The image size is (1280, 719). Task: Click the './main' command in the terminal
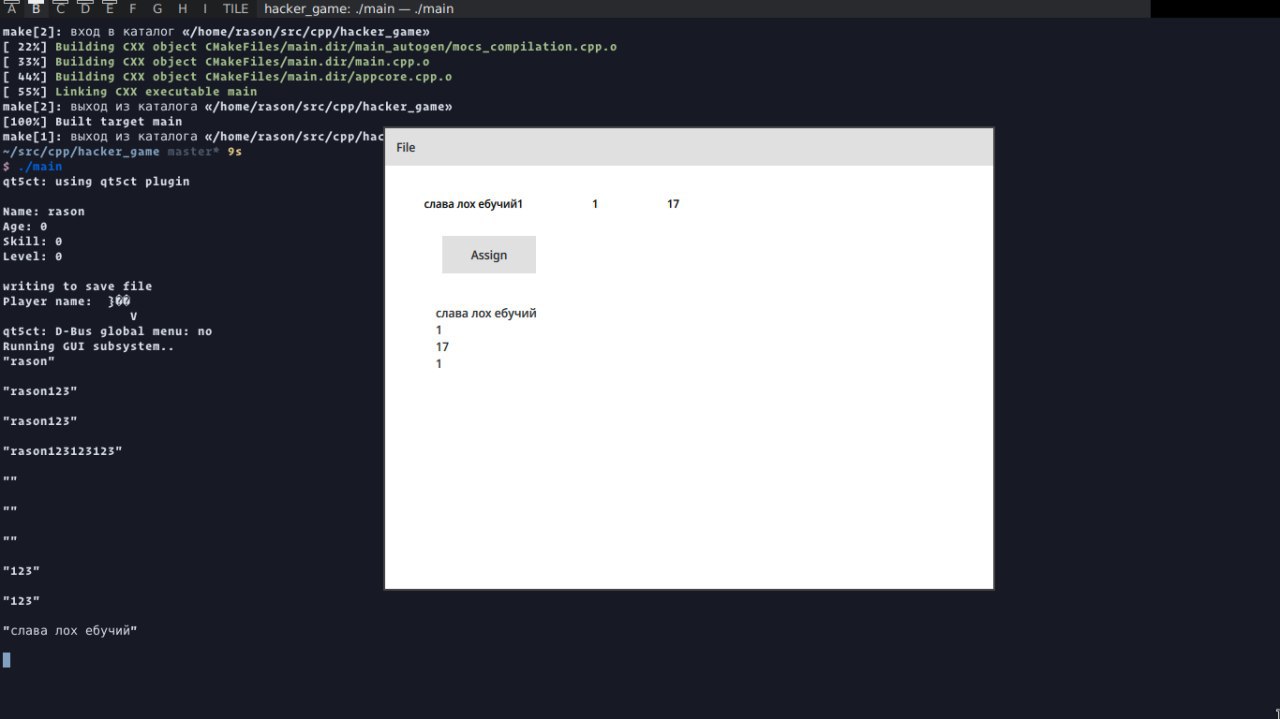point(40,167)
